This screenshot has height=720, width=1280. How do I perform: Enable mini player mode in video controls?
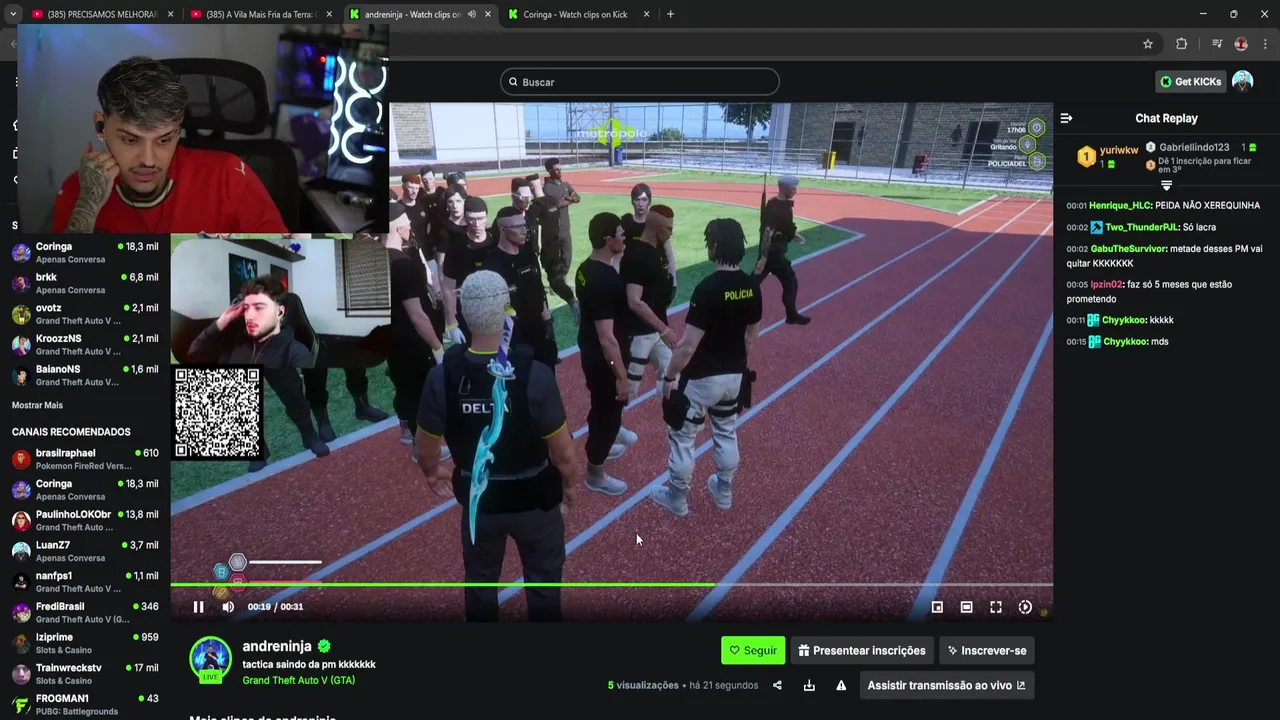pyautogui.click(x=937, y=607)
